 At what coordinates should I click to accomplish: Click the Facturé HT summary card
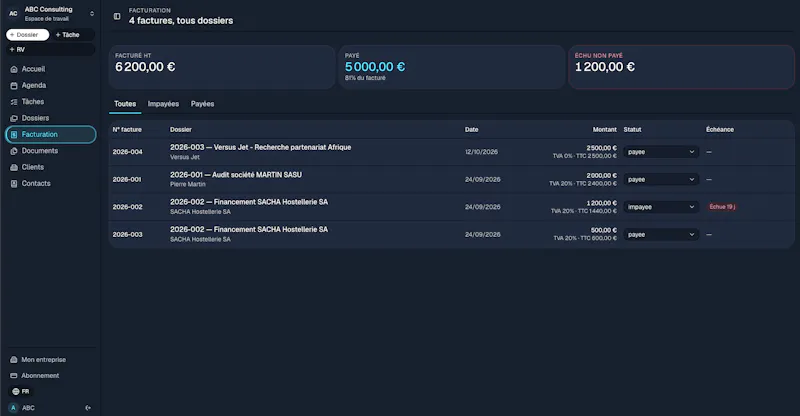tap(222, 67)
